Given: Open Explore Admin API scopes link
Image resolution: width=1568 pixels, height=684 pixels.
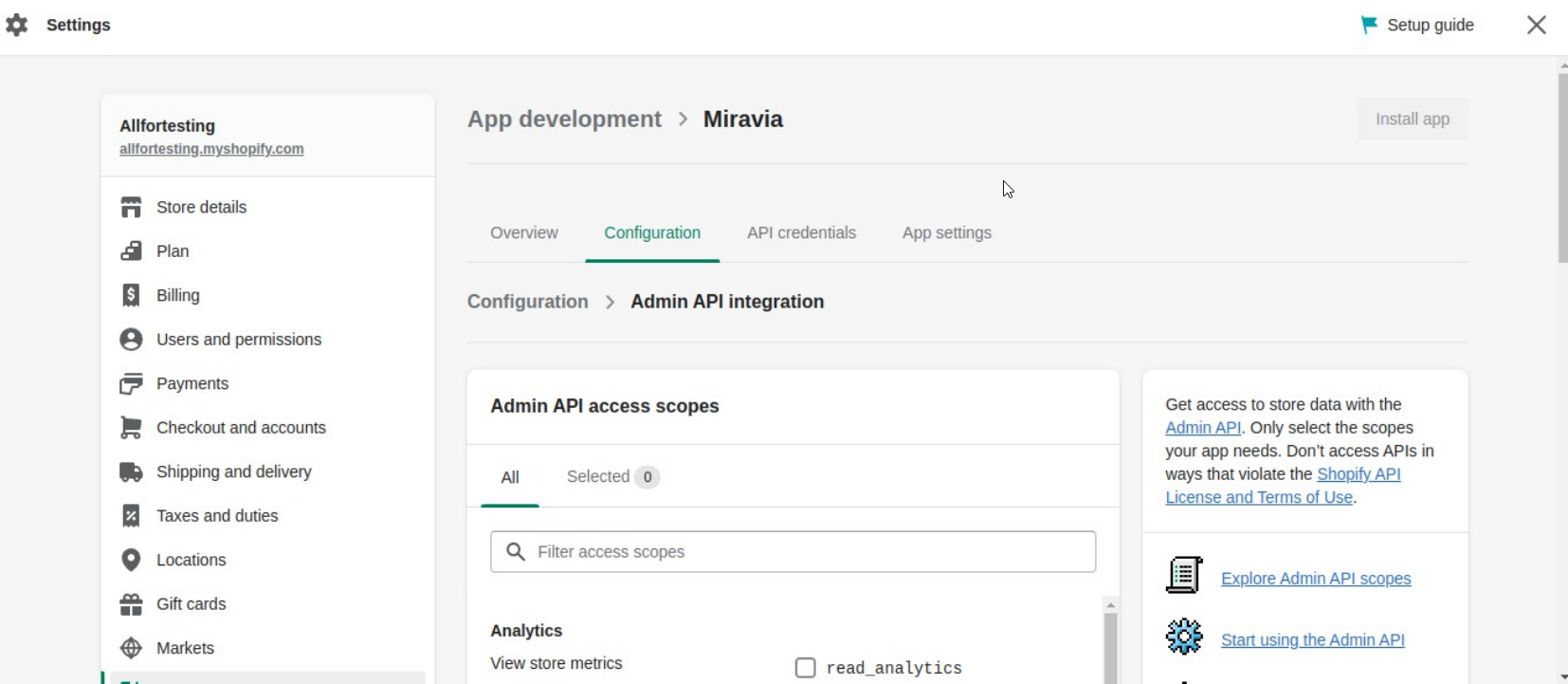Looking at the screenshot, I should click(x=1316, y=579).
